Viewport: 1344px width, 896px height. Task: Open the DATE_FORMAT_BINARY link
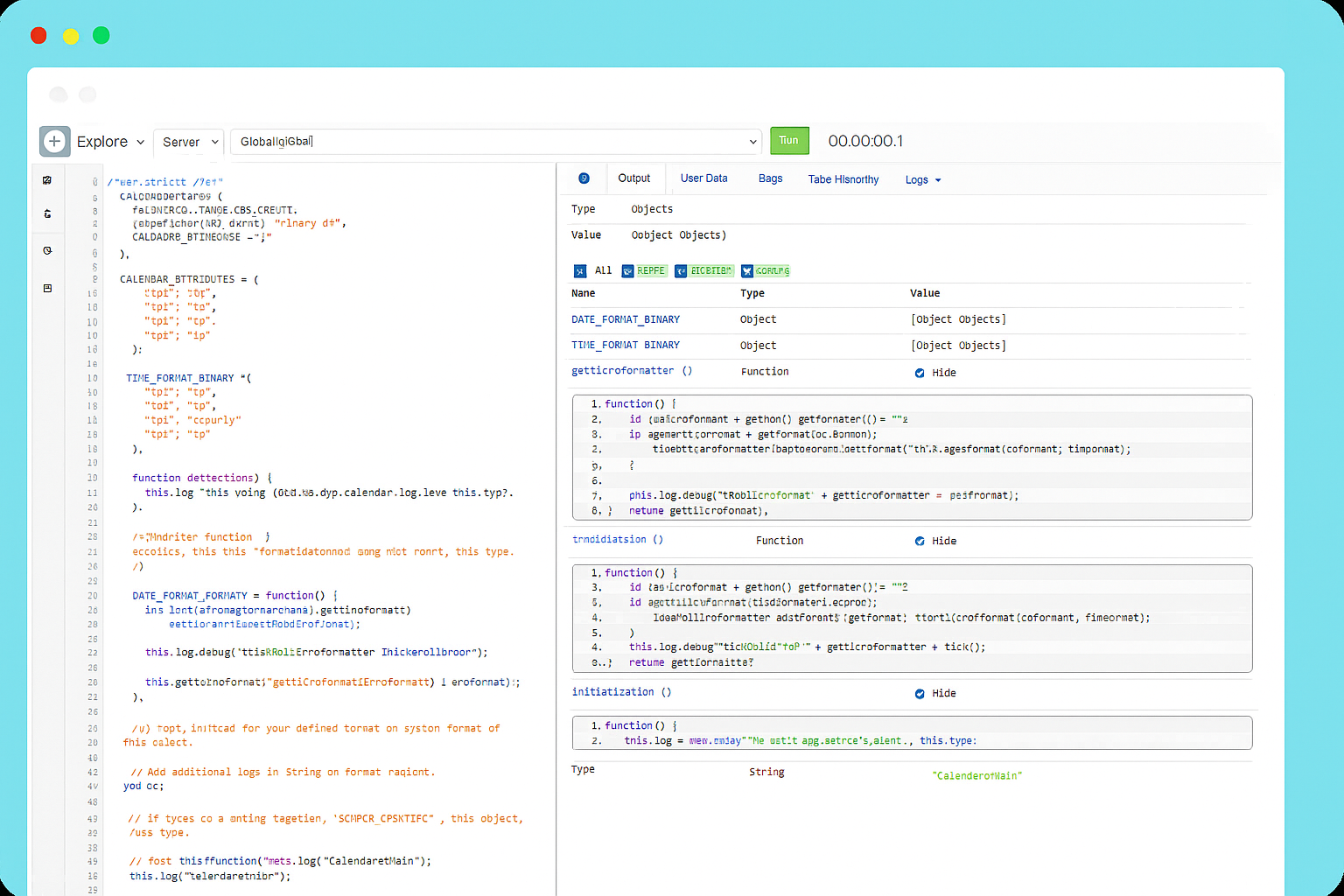[625, 320]
